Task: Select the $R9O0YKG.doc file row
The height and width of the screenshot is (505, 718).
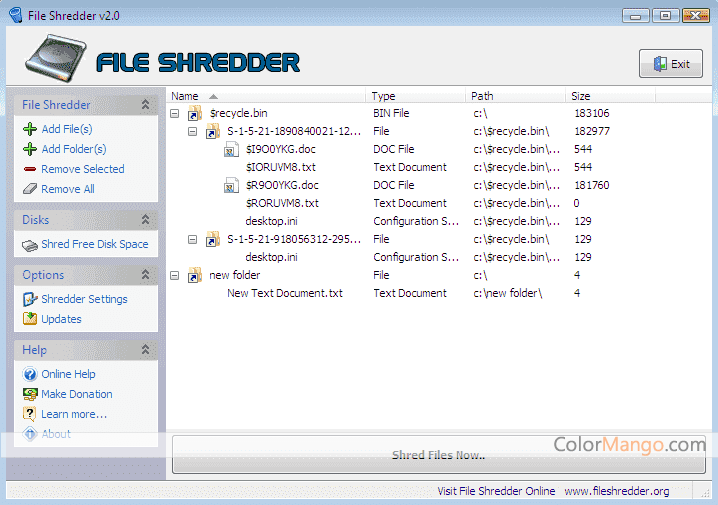Action: point(282,185)
